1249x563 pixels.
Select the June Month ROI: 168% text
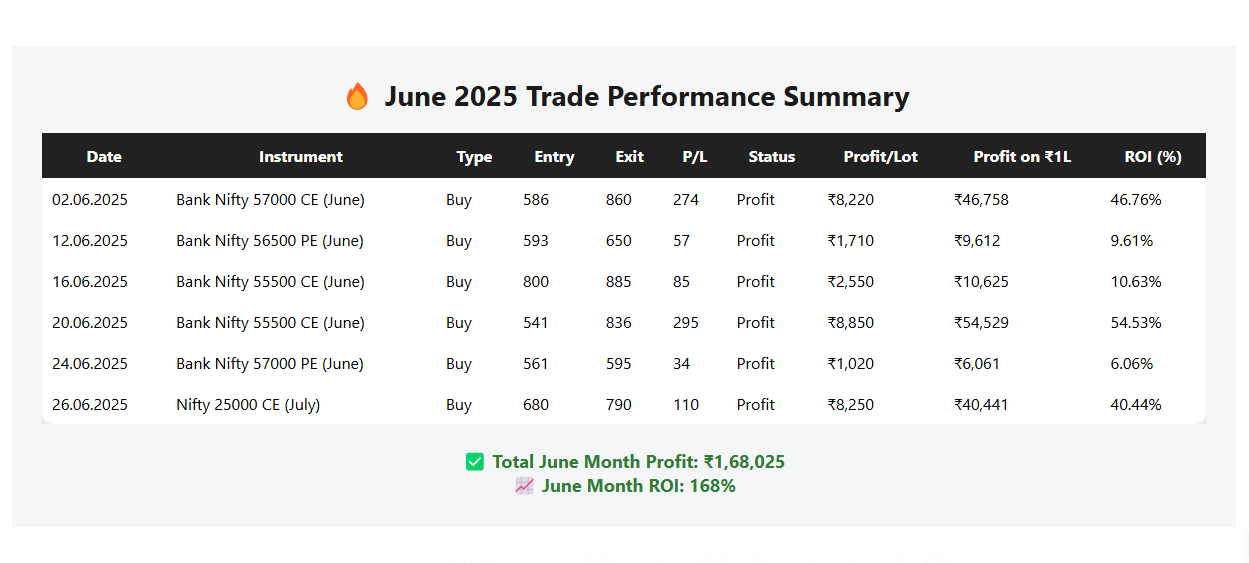pos(638,486)
